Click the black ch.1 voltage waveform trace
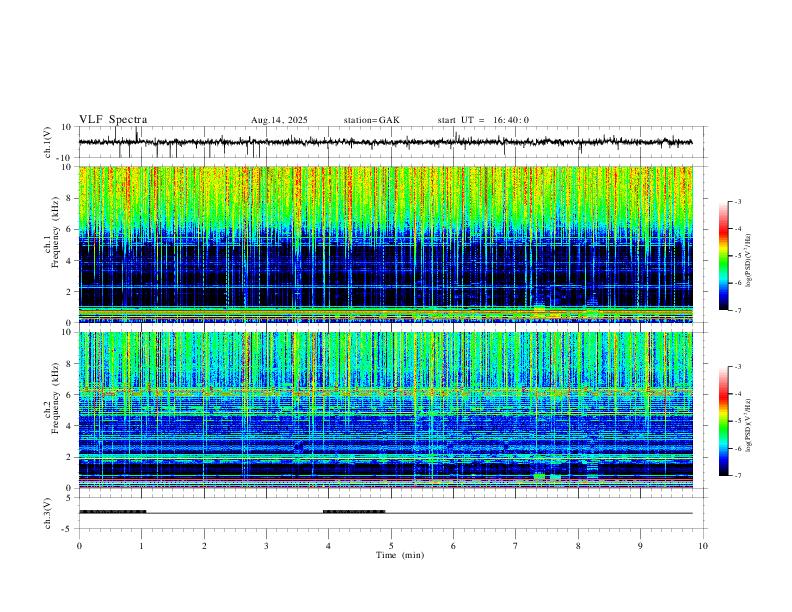Screen dimensions: 792x612 [385, 142]
